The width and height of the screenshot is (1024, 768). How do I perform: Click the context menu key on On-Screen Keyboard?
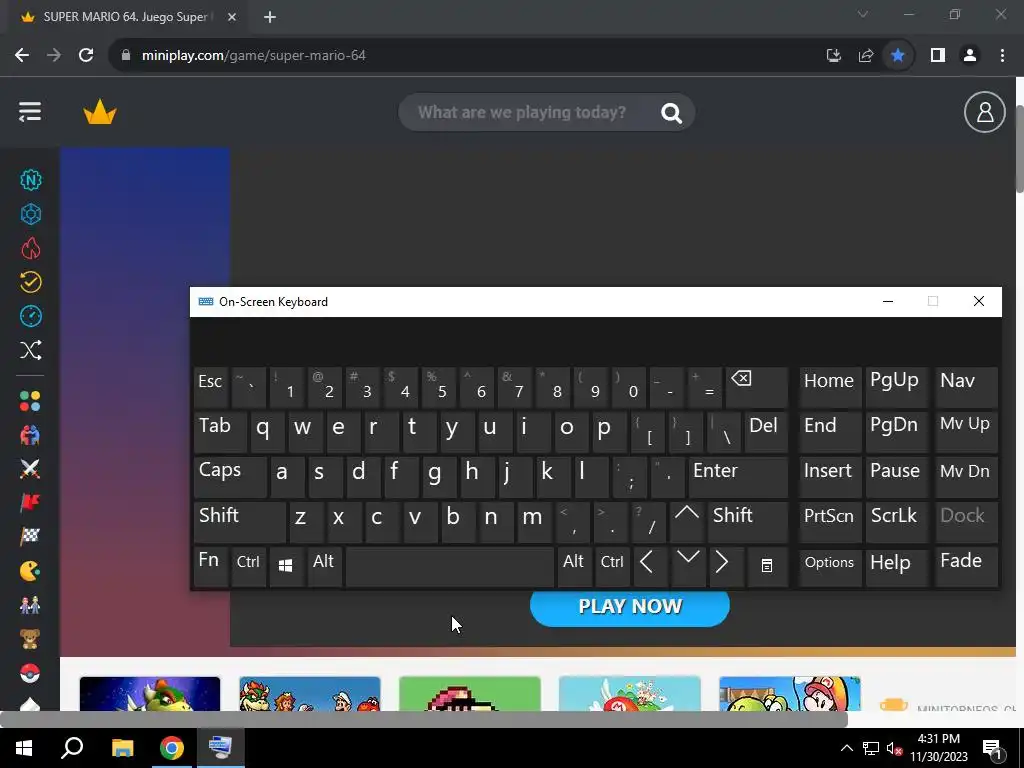(x=767, y=566)
